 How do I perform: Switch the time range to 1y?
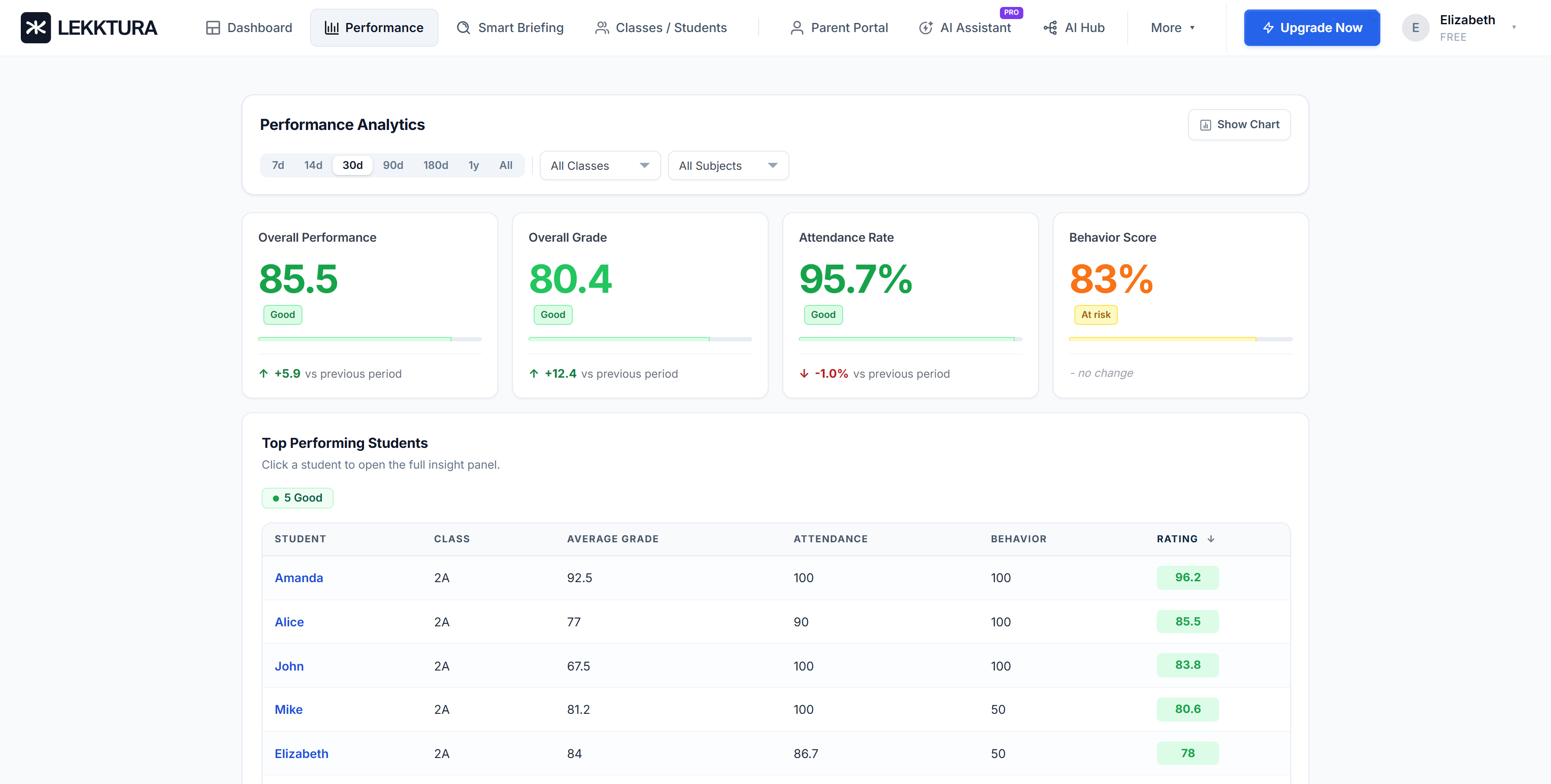click(473, 165)
